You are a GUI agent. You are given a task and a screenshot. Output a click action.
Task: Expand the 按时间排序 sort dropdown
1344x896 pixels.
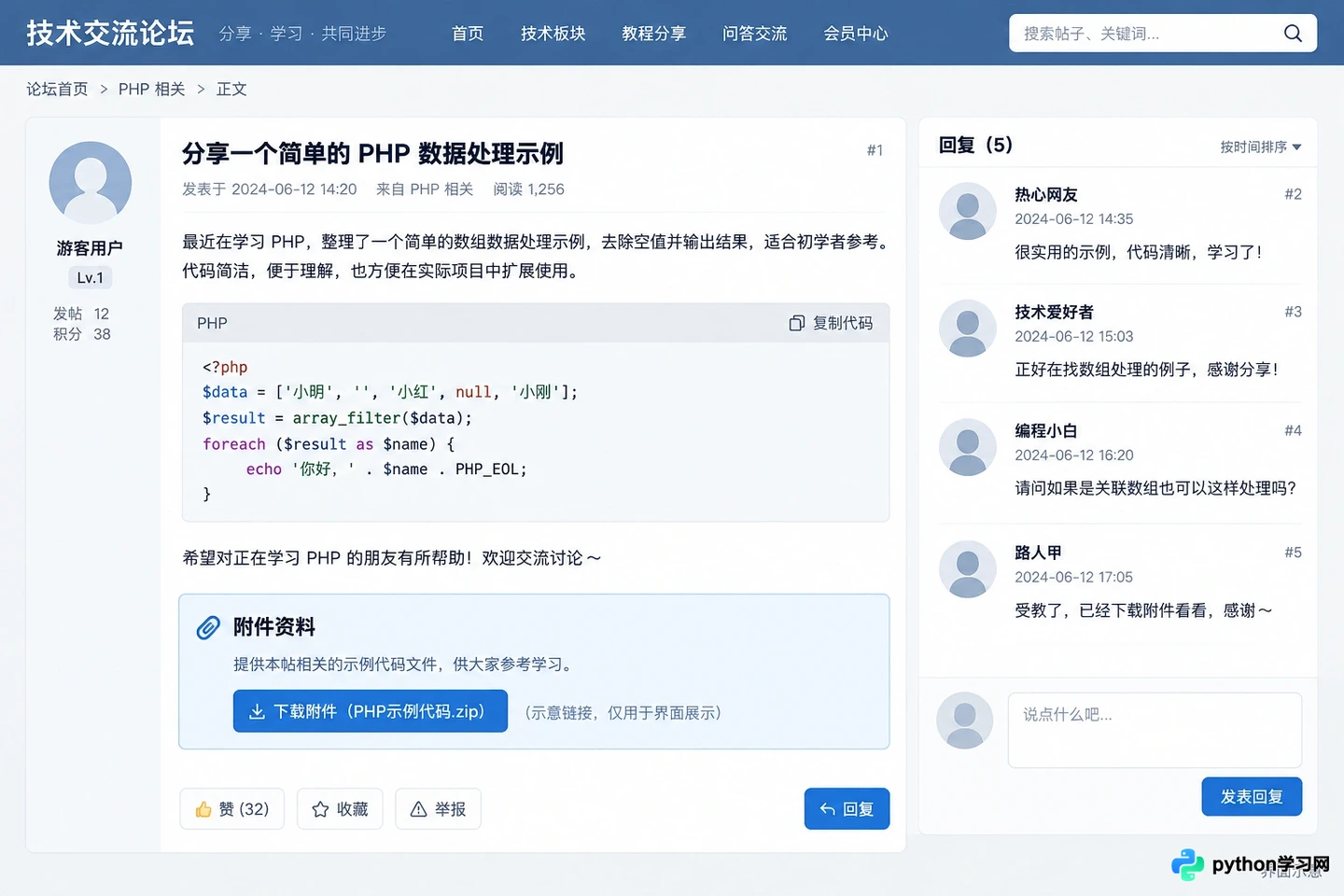point(1261,147)
